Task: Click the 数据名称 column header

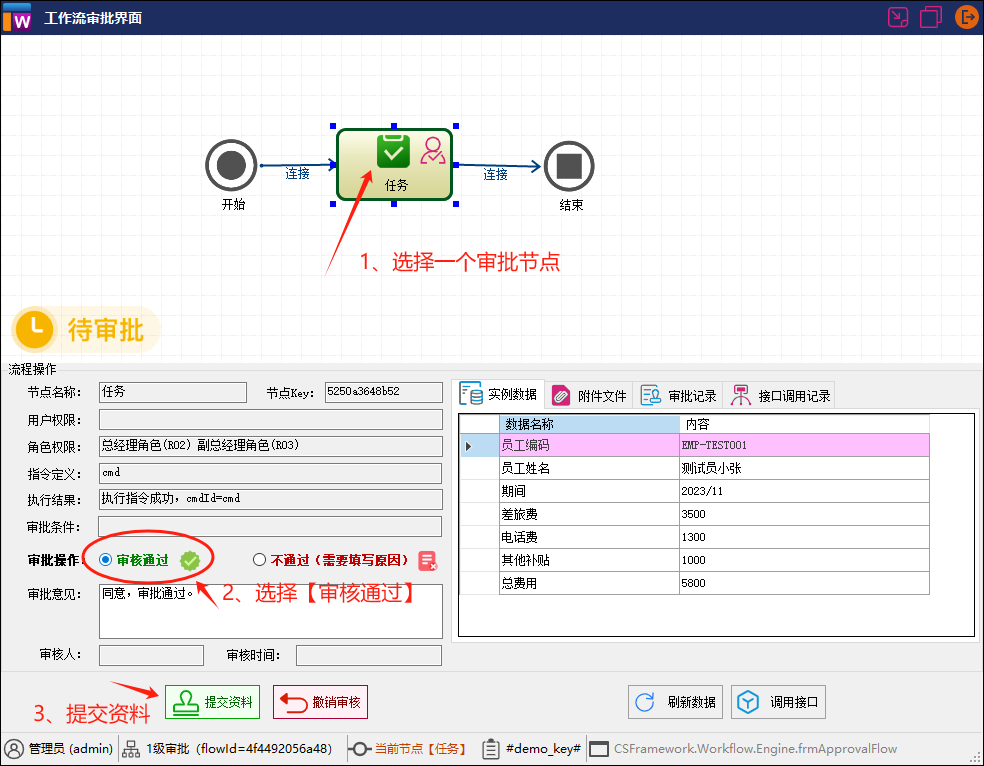Action: click(589, 424)
